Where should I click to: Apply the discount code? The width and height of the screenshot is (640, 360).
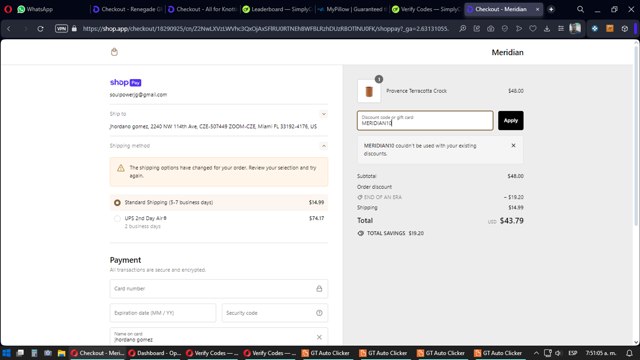click(x=511, y=120)
